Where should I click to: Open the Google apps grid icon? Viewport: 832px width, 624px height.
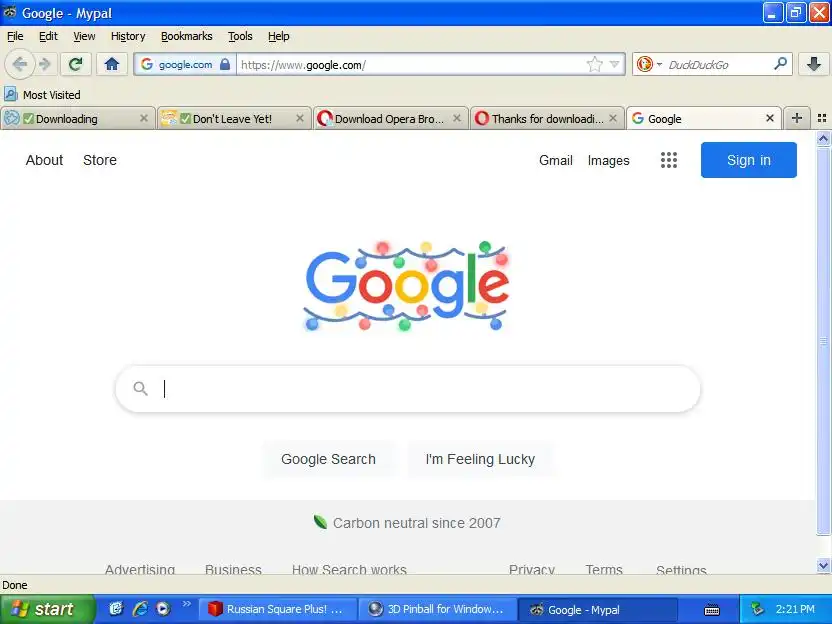click(x=669, y=160)
